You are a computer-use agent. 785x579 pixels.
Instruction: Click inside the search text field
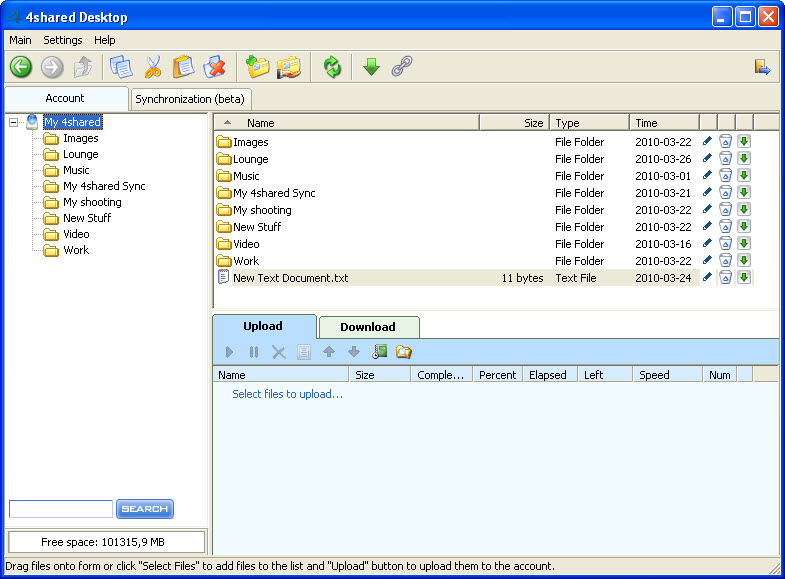(x=61, y=509)
